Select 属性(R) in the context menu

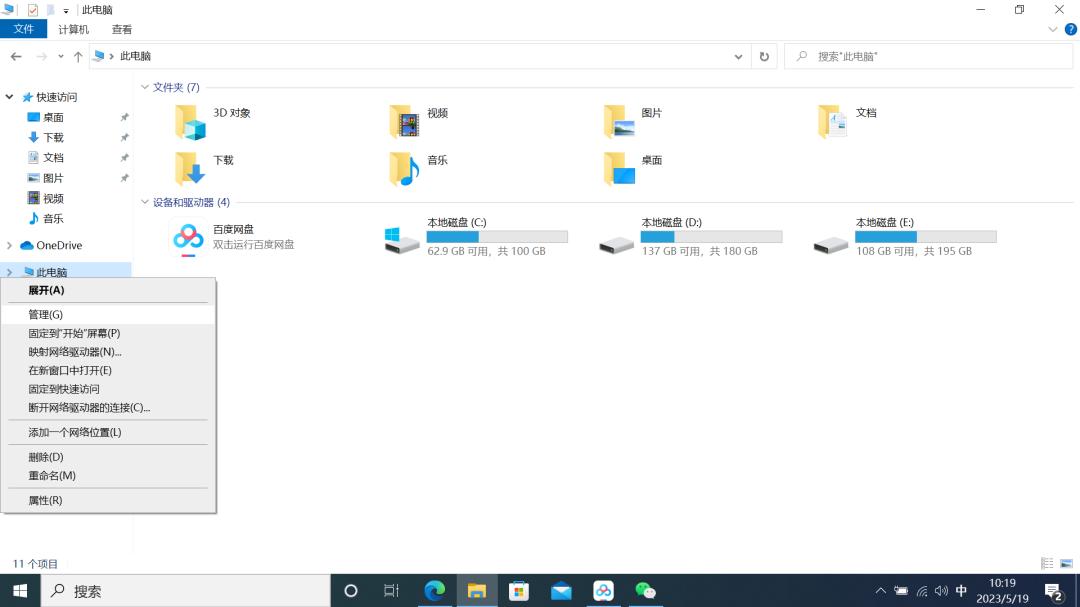coord(45,500)
